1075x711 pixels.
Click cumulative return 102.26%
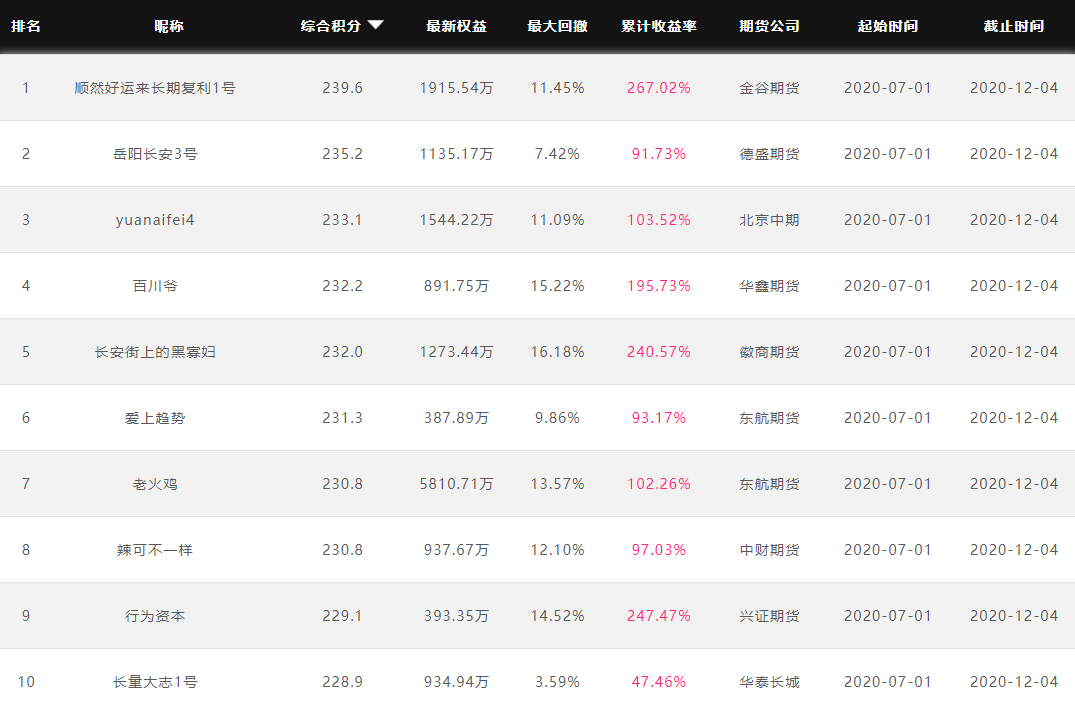tap(659, 484)
